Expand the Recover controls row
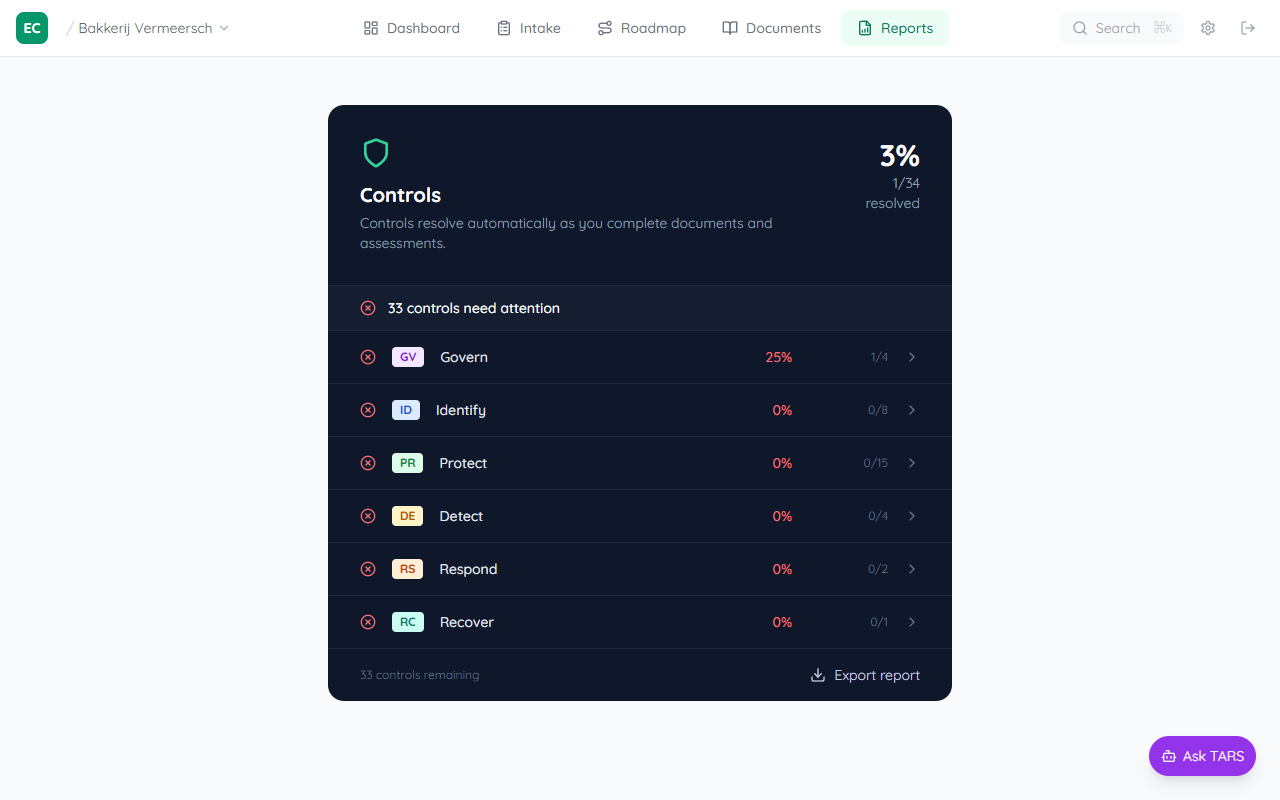Image resolution: width=1280 pixels, height=800 pixels. click(911, 622)
